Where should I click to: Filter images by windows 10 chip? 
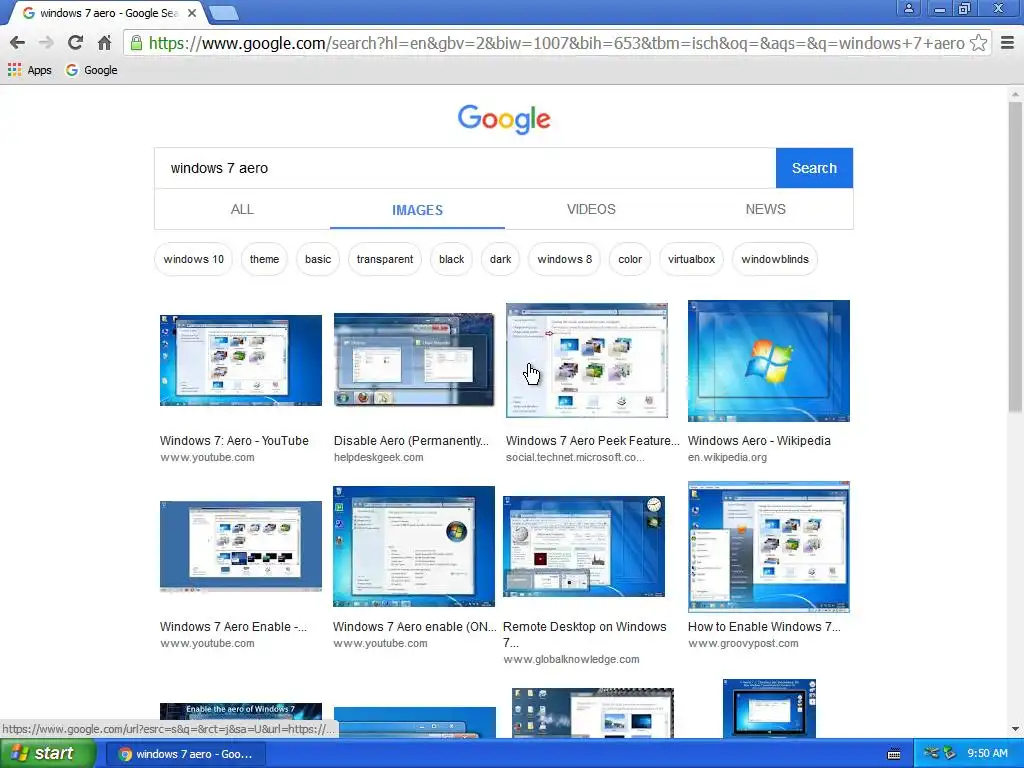(x=193, y=259)
